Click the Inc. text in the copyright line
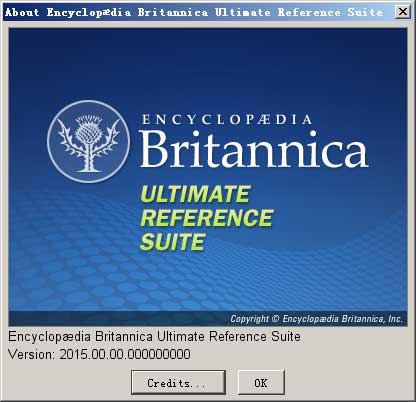The width and height of the screenshot is (416, 402). pos(395,319)
